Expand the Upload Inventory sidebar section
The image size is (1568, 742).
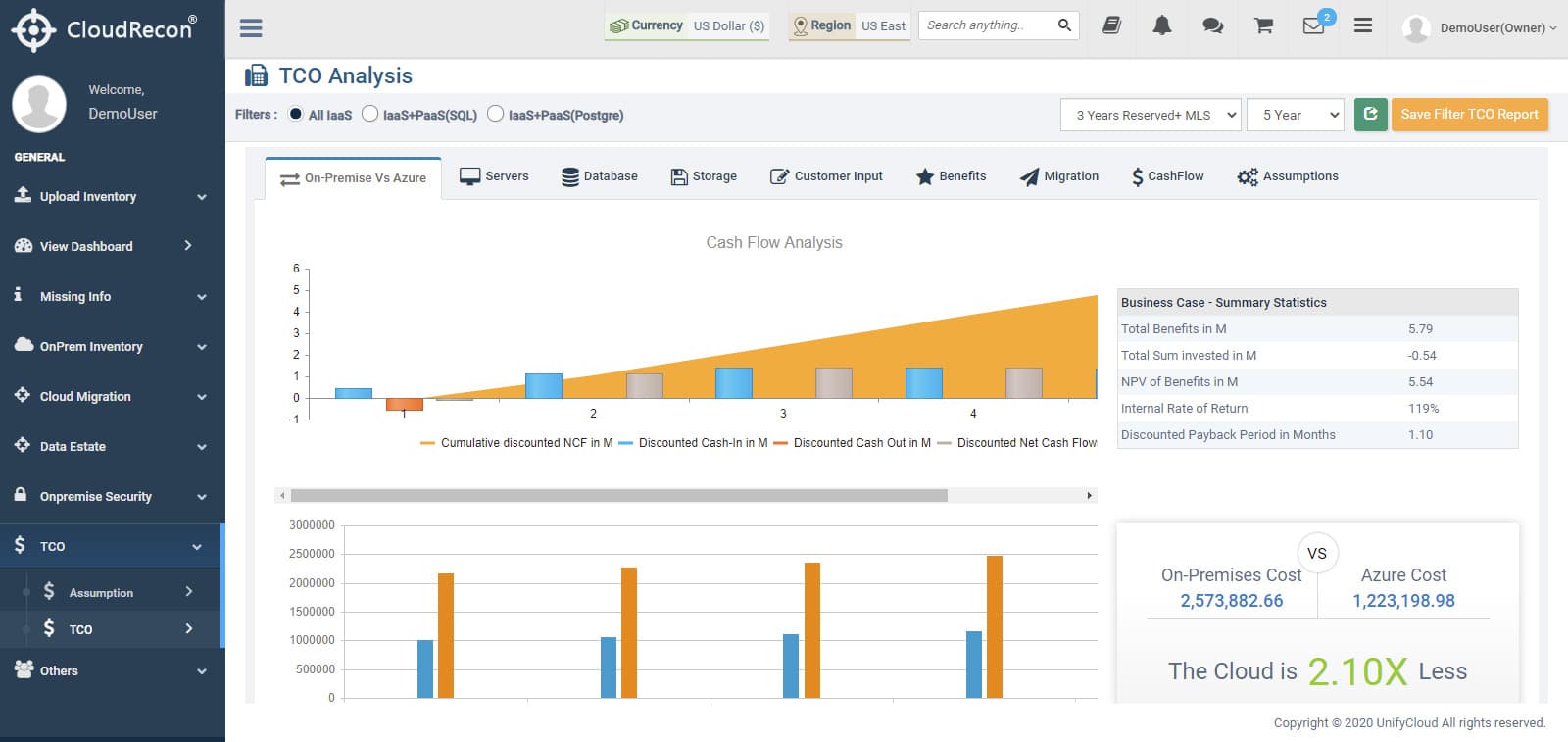(x=112, y=196)
